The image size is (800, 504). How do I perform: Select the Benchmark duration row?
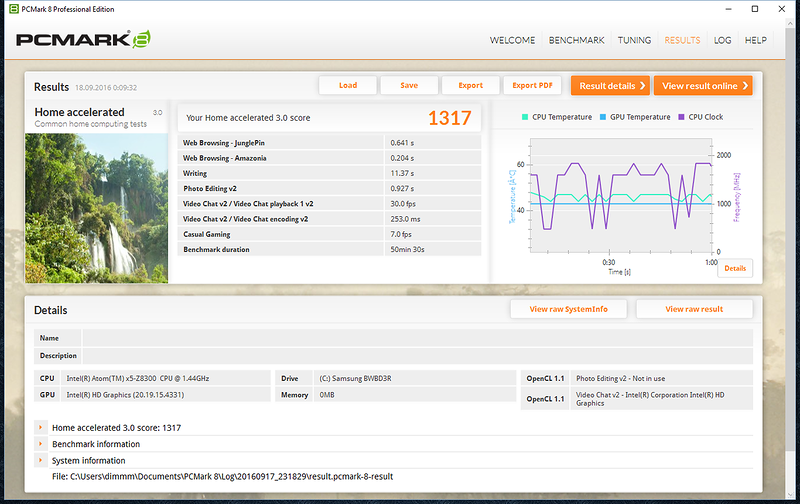point(329,249)
